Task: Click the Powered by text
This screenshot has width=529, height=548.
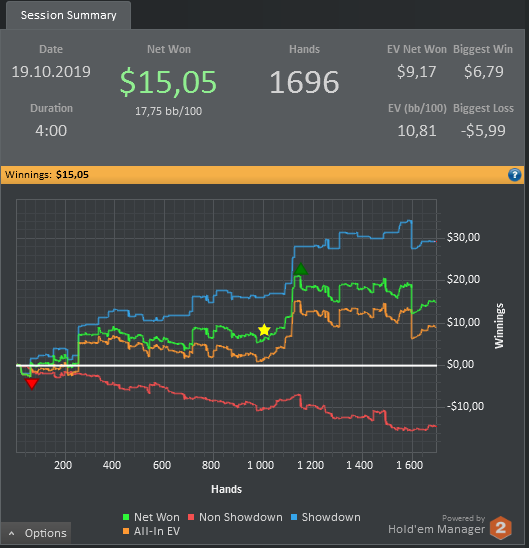Action: [x=463, y=518]
